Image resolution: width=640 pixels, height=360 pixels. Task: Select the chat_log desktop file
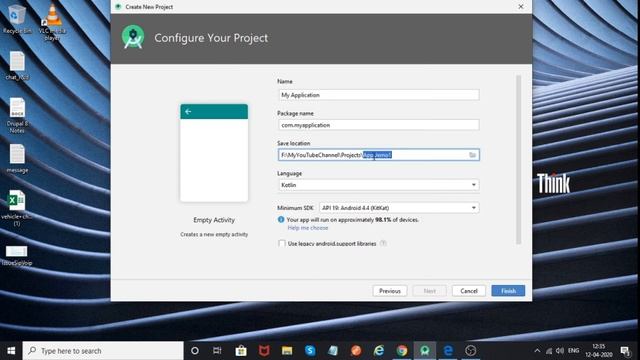pyautogui.click(x=17, y=66)
